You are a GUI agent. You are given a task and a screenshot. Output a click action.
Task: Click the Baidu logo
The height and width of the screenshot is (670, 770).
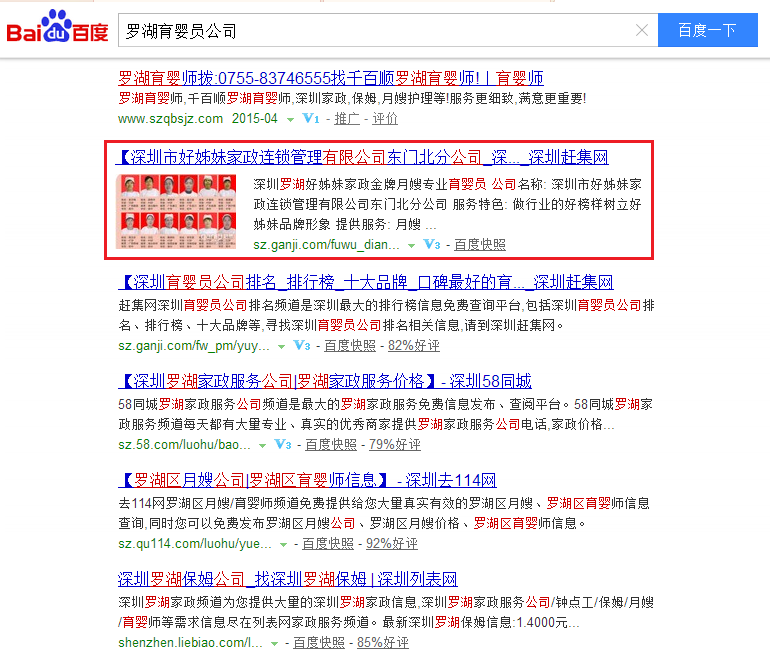(57, 28)
